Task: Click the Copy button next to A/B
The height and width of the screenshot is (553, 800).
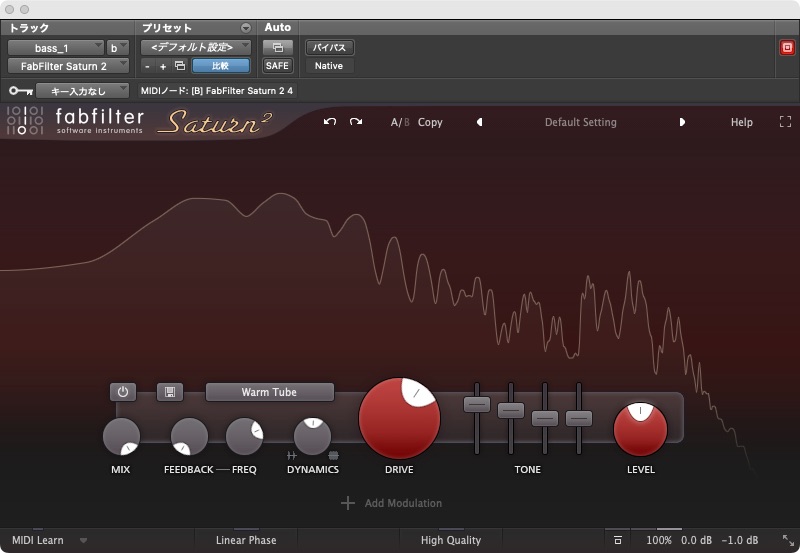Action: (x=430, y=122)
